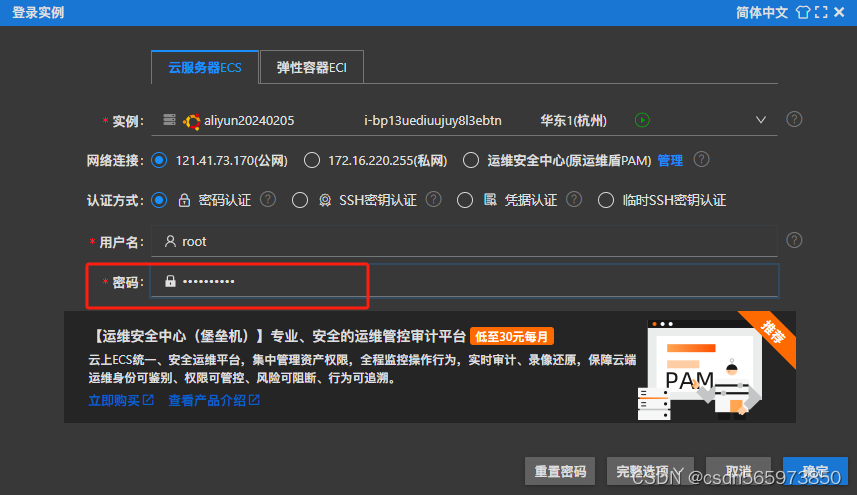Expand the 实例 dropdown chevron
Screen dimensions: 857x495
pyautogui.click(x=761, y=120)
